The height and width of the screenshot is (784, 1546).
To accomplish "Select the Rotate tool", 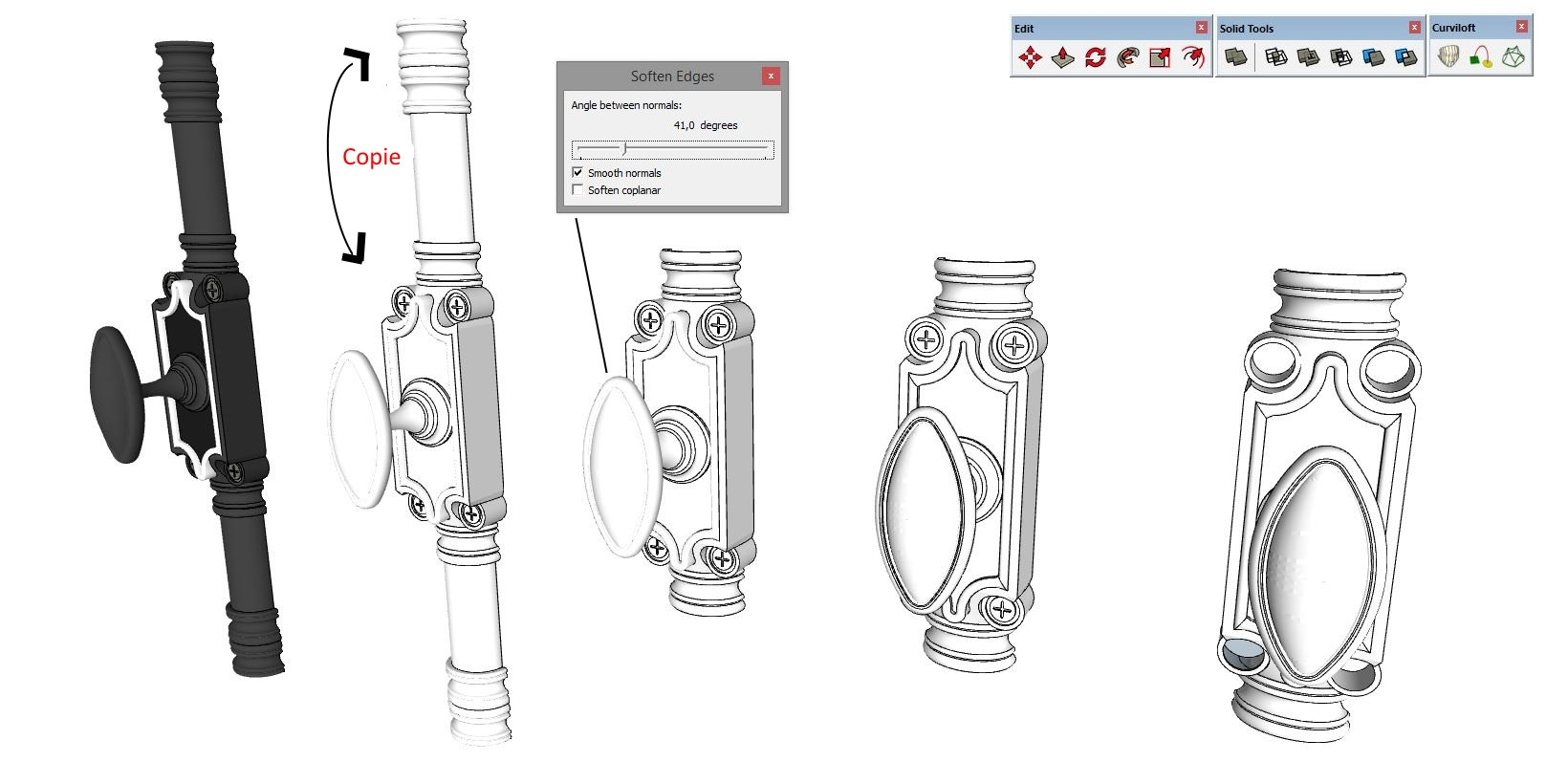I will point(1095,58).
